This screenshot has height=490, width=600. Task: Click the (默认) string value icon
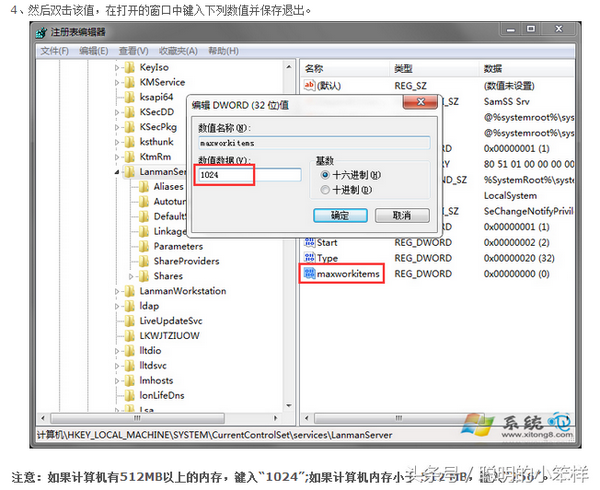309,85
